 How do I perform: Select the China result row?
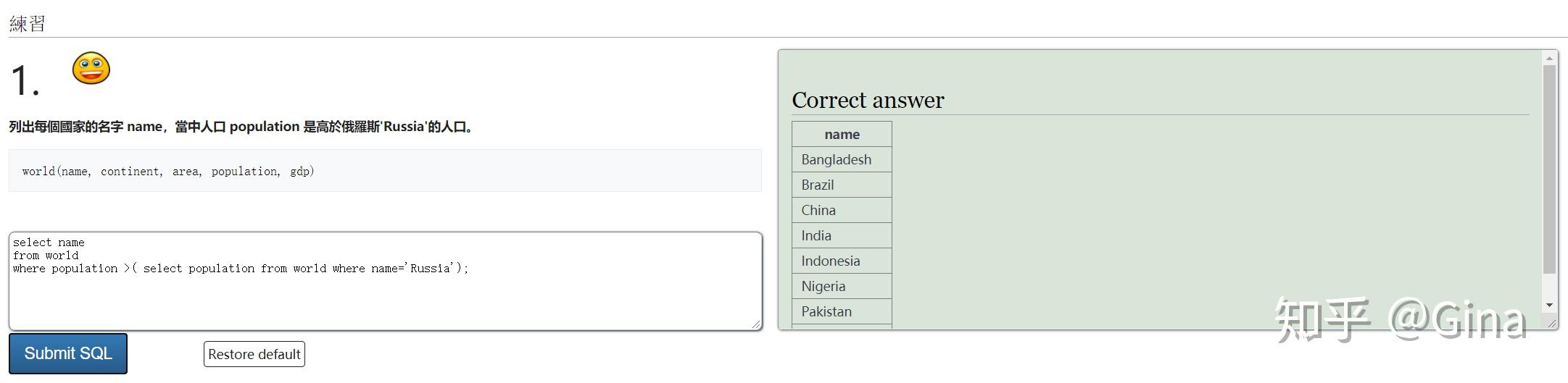pyautogui.click(x=842, y=210)
